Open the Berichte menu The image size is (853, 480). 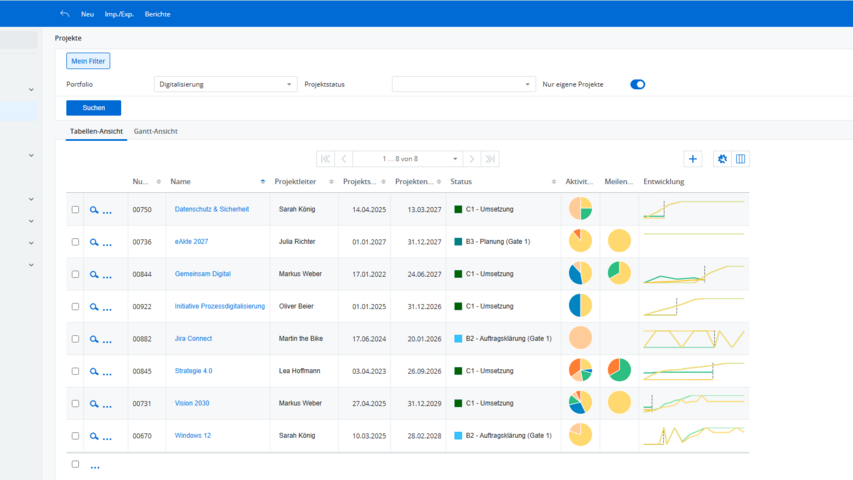click(x=157, y=14)
